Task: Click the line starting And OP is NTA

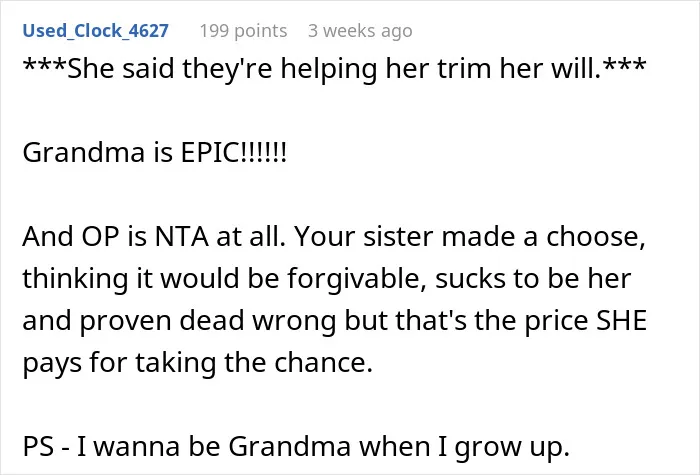Action: (334, 237)
